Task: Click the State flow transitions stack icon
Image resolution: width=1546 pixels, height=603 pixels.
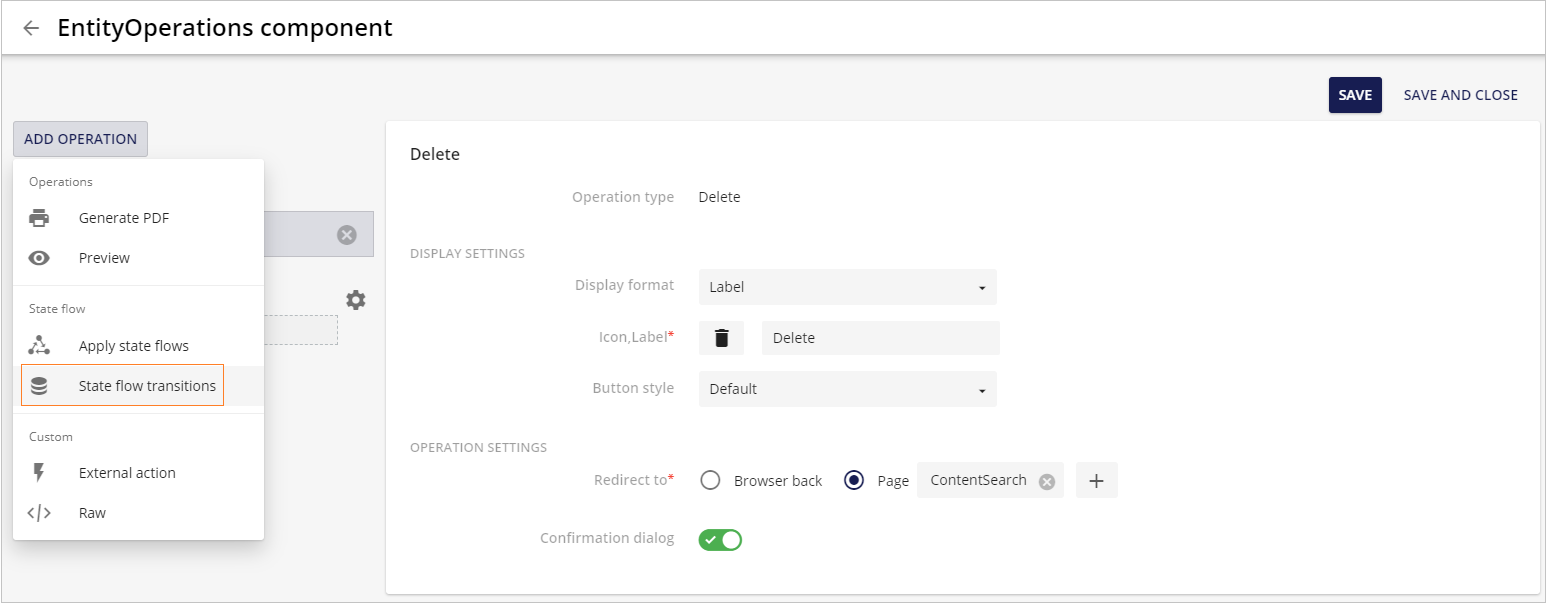Action: [x=40, y=385]
